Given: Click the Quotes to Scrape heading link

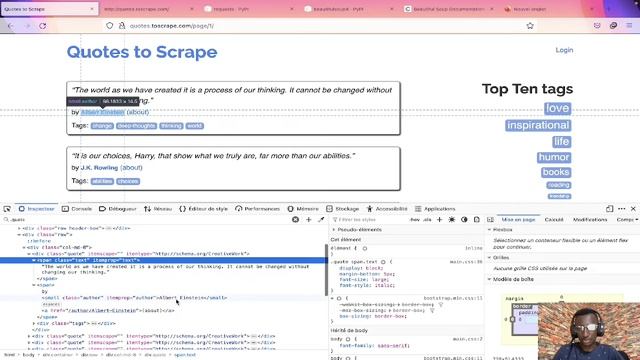Looking at the screenshot, I should click(x=142, y=52).
